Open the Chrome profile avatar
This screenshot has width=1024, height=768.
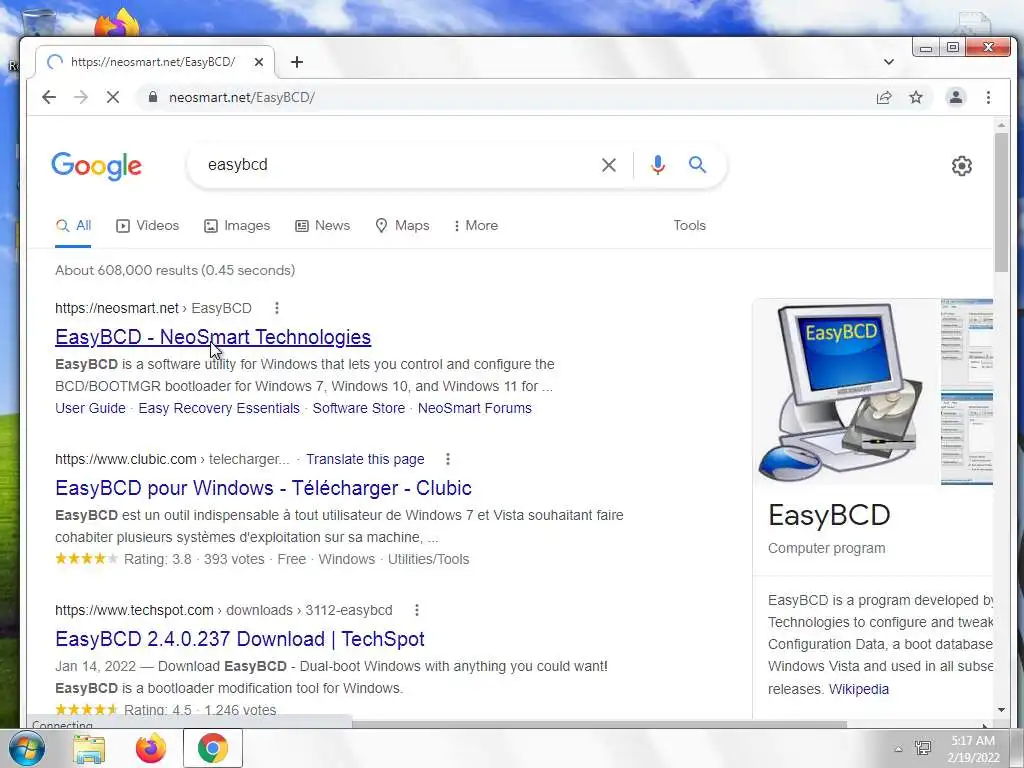[955, 97]
